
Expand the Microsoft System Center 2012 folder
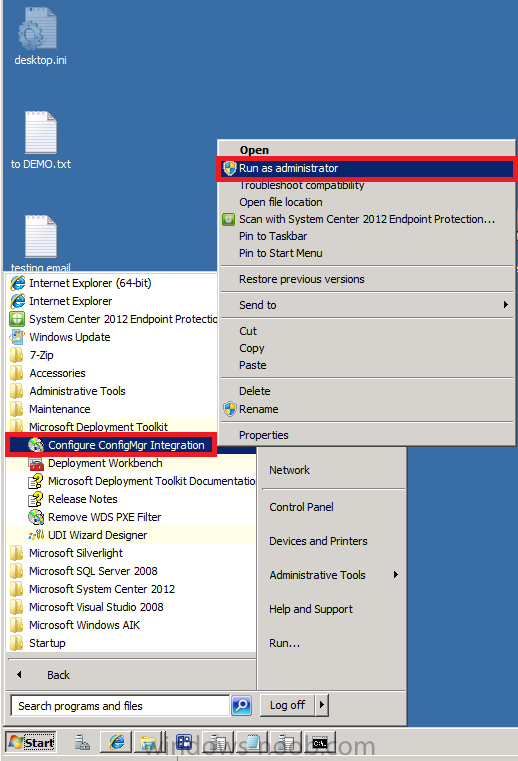tap(102, 589)
